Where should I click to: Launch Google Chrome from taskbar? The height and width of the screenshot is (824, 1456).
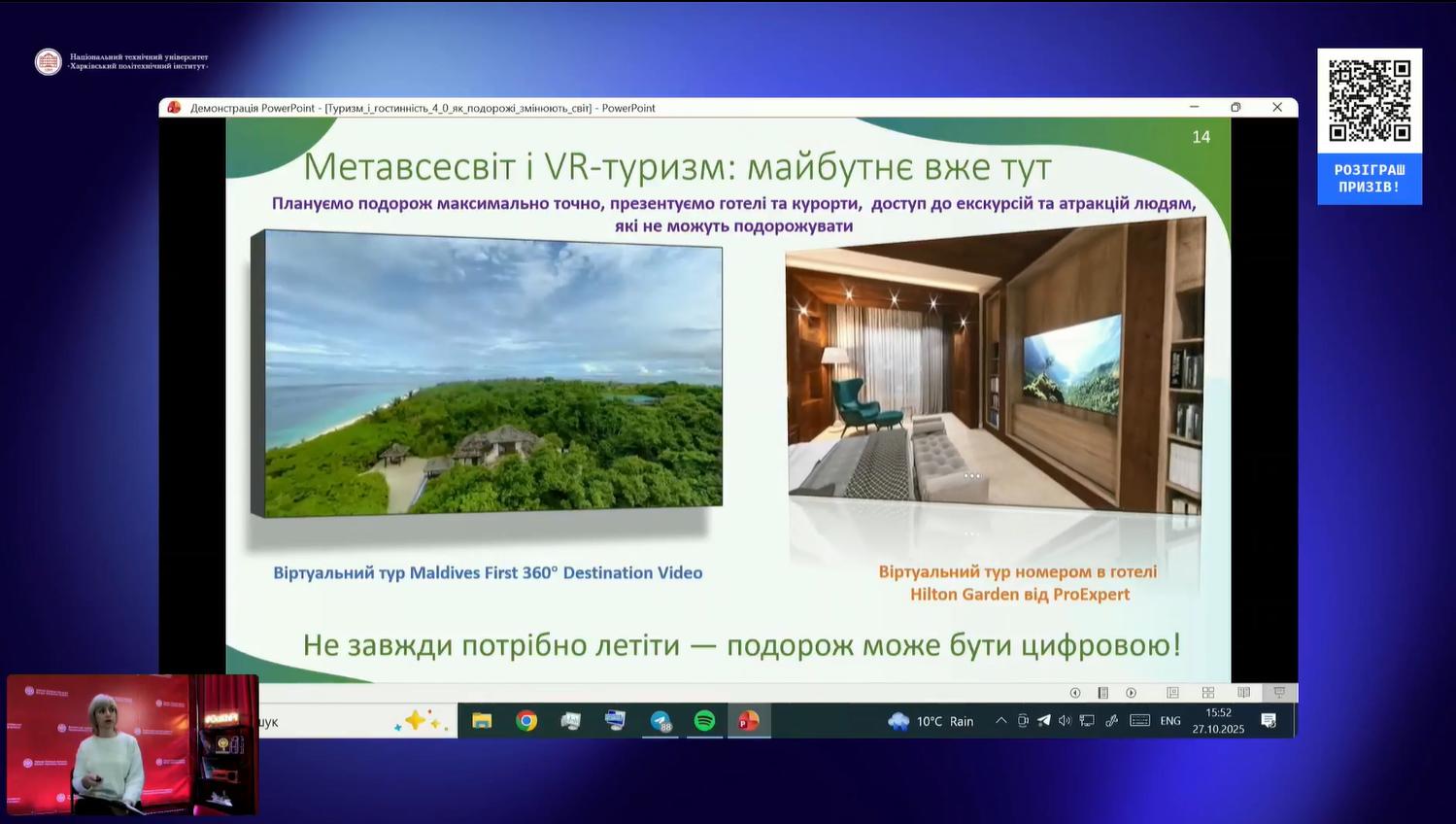pos(526,721)
